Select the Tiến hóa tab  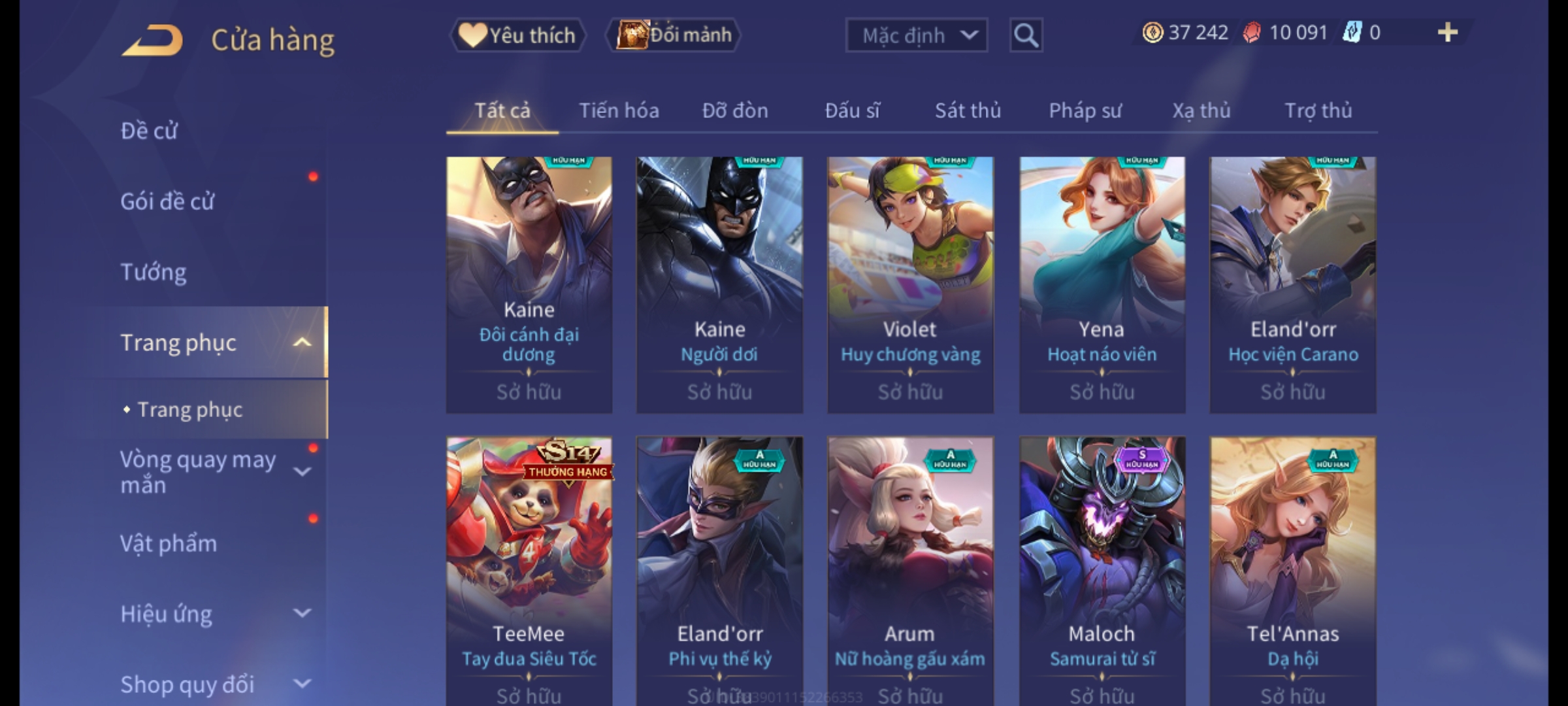tap(619, 110)
